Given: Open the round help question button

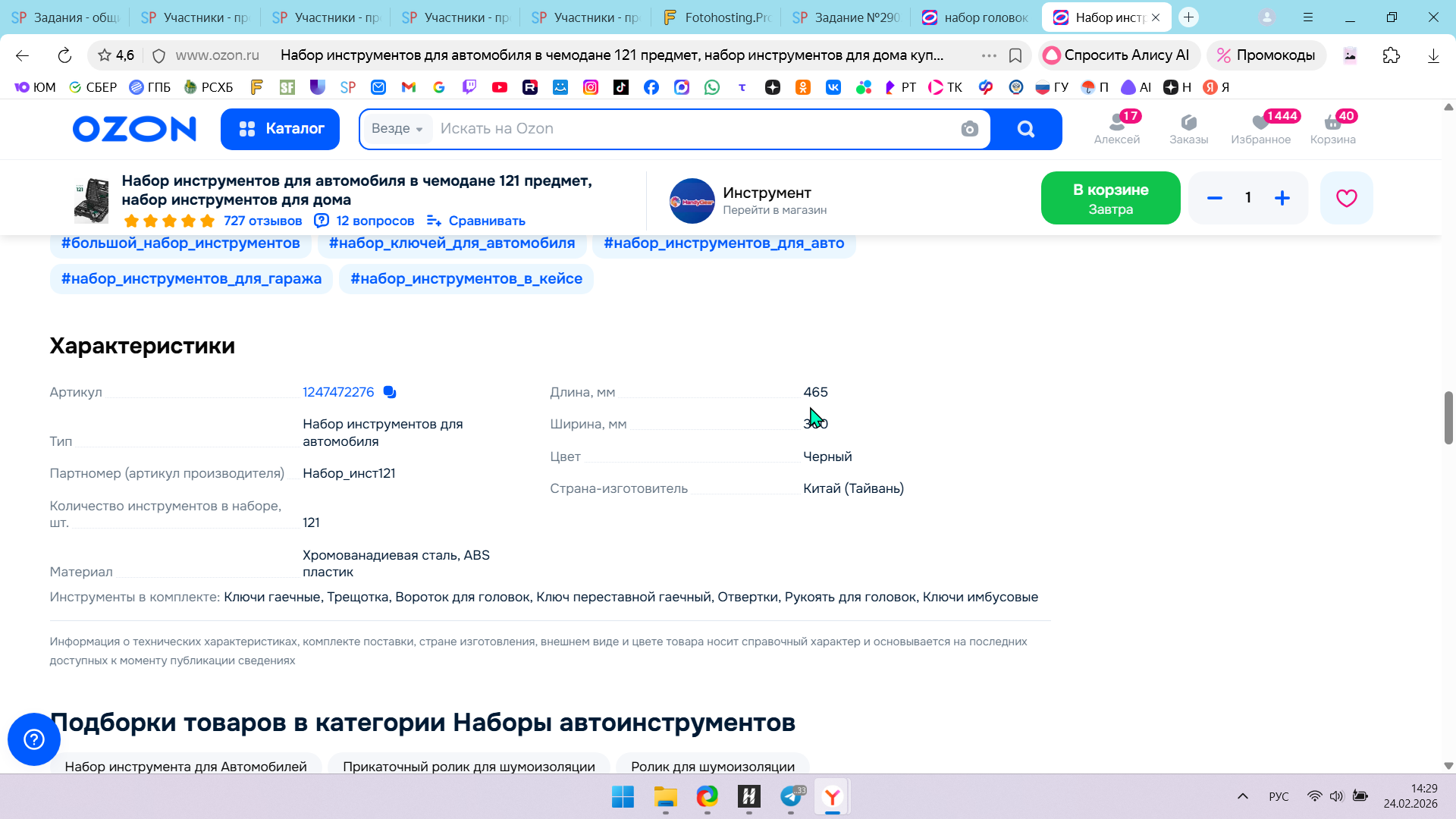Looking at the screenshot, I should click(34, 739).
